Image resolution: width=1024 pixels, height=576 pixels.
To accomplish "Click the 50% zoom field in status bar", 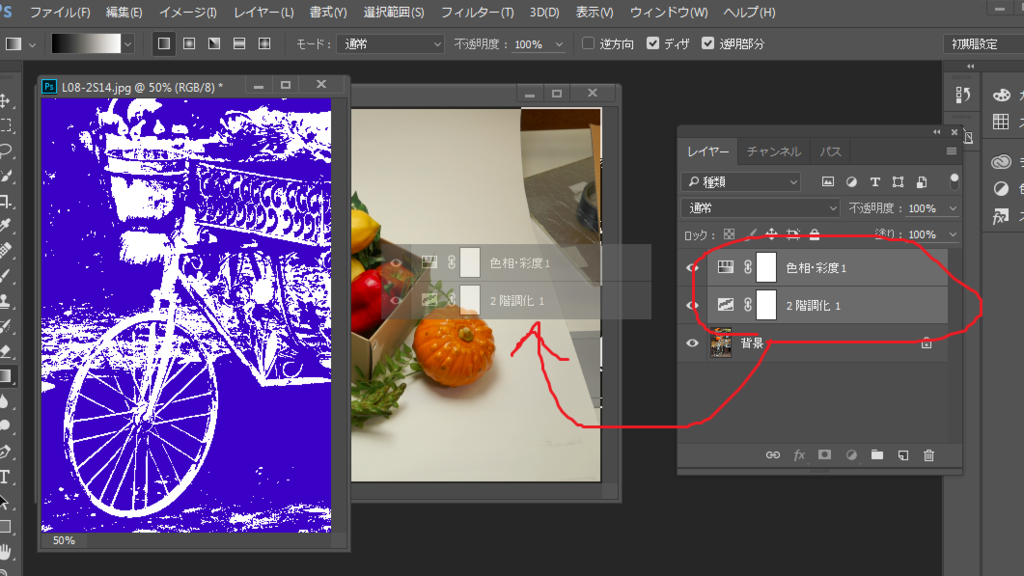I will pos(63,540).
